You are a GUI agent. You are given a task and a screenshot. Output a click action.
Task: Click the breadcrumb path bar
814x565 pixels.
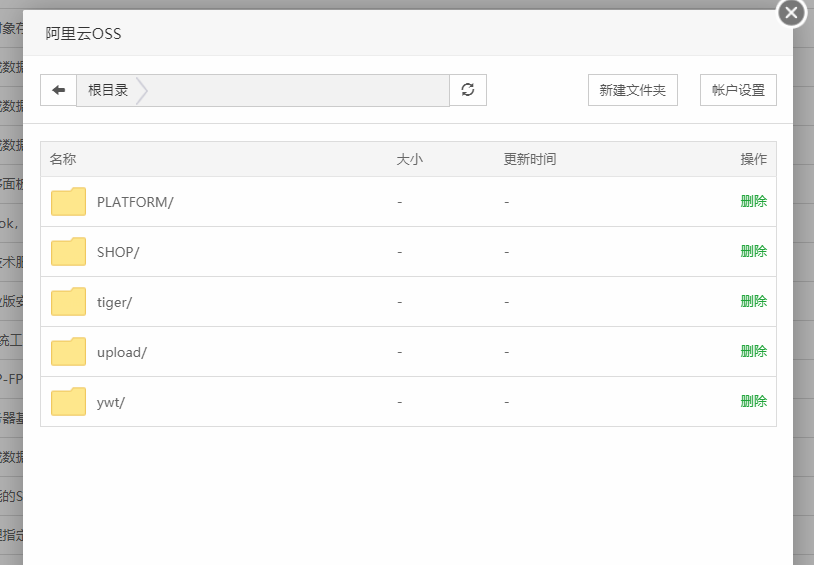tap(263, 90)
